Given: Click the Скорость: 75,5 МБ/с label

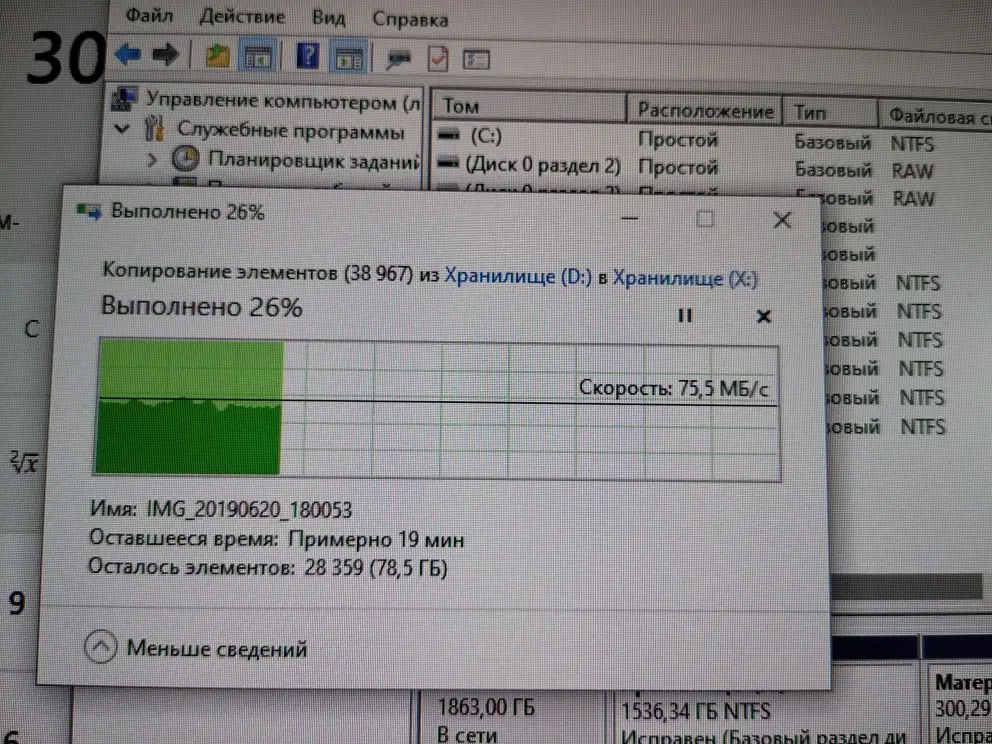Looking at the screenshot, I should click(674, 387).
